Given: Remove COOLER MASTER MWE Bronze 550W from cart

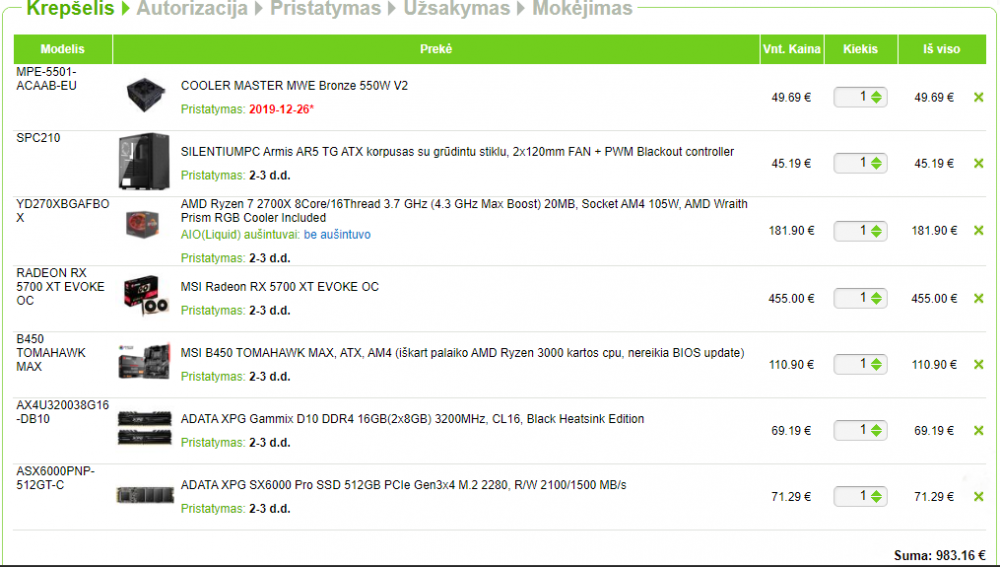Looking at the screenshot, I should pos(978,98).
